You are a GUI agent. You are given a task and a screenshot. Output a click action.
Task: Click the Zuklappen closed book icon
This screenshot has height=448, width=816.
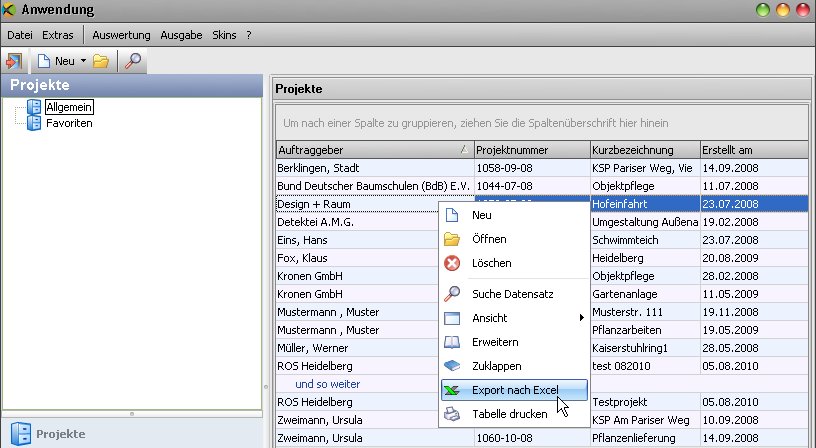[x=452, y=366]
